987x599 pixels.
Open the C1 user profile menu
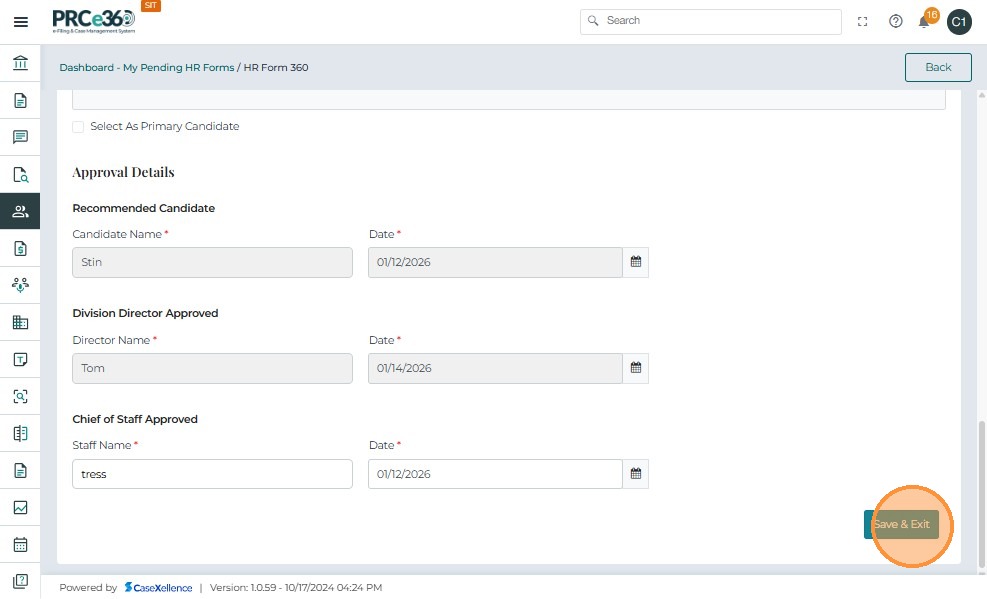(x=959, y=22)
